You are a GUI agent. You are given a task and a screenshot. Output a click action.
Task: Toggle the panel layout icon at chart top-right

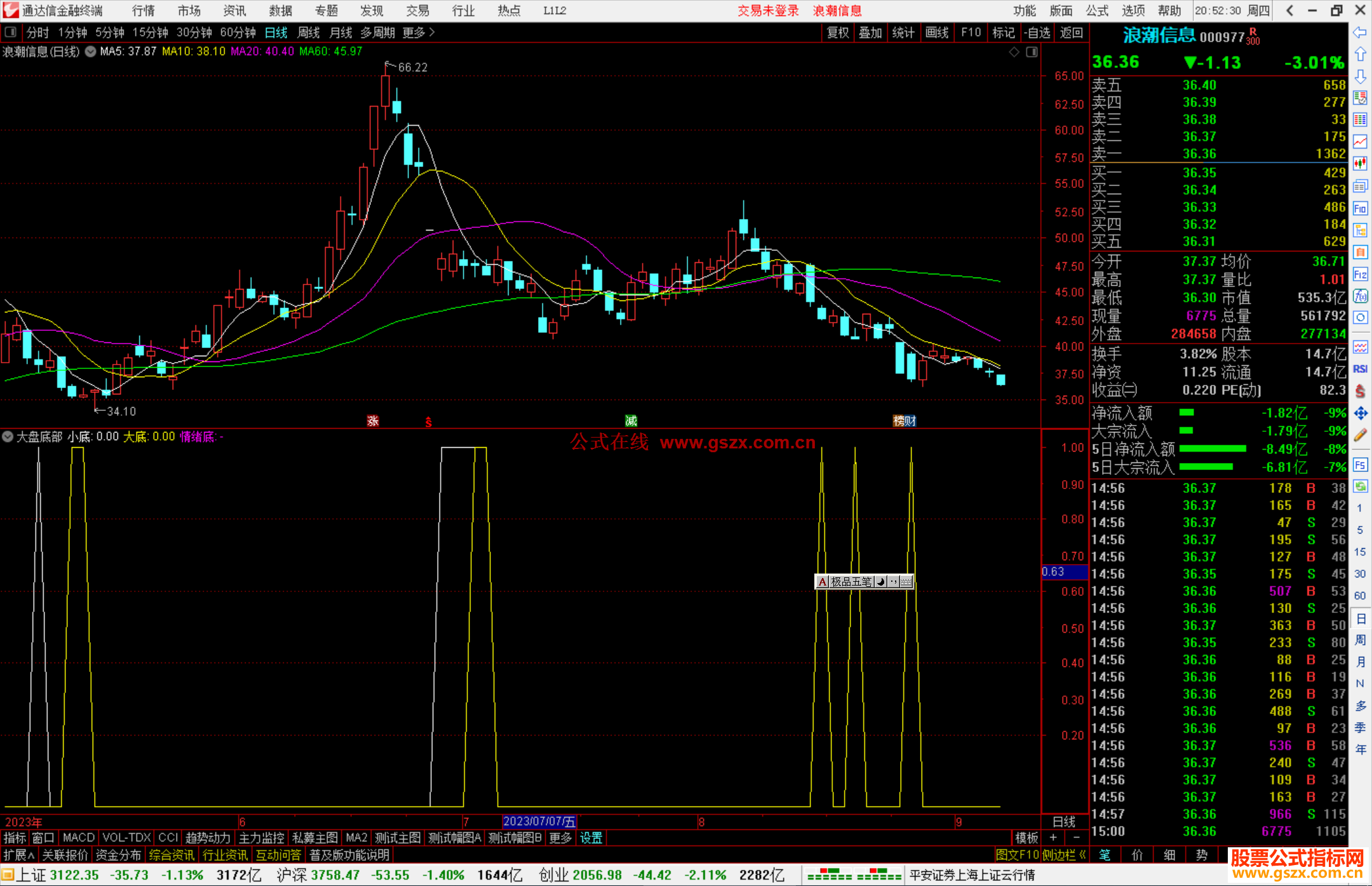pyautogui.click(x=1032, y=52)
